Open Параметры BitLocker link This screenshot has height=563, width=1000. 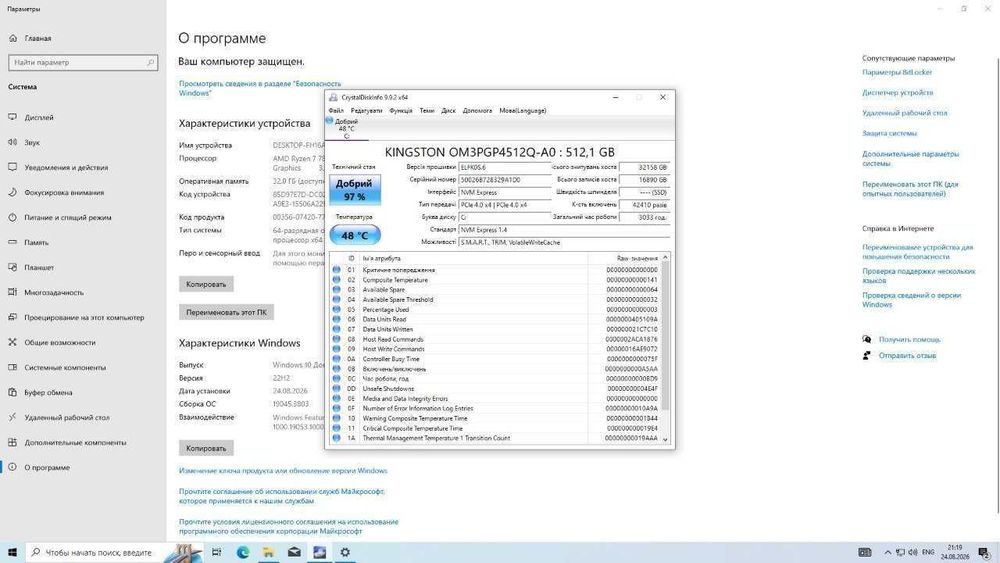pyautogui.click(x=897, y=72)
